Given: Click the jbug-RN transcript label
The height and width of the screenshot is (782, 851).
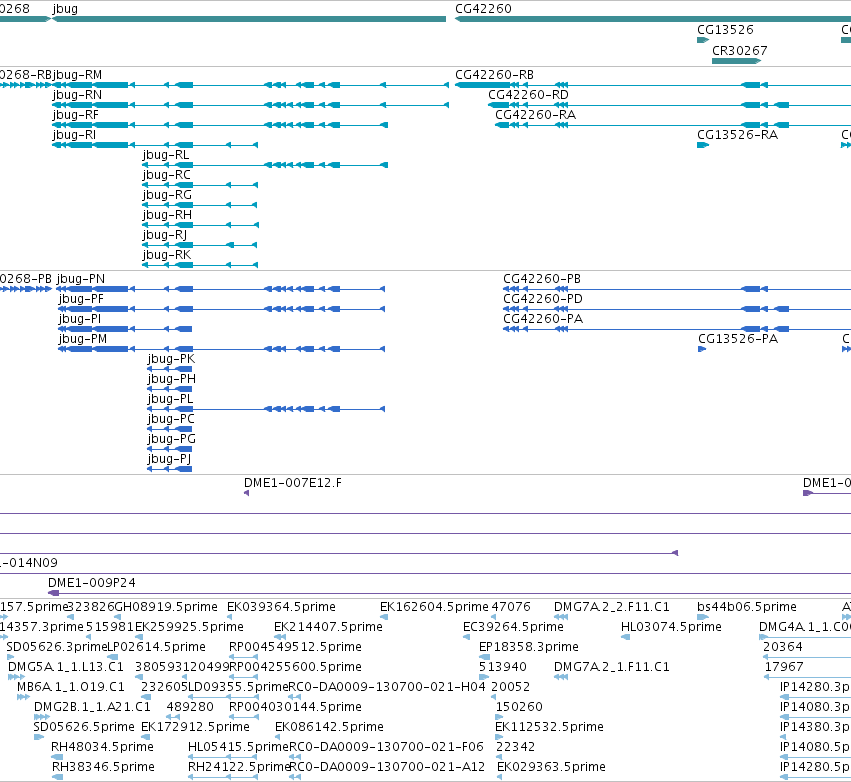Looking at the screenshot, I should coord(77,95).
